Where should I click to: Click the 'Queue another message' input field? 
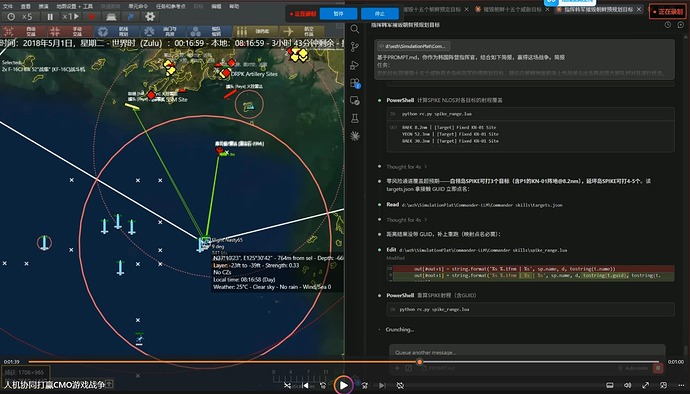coord(527,352)
